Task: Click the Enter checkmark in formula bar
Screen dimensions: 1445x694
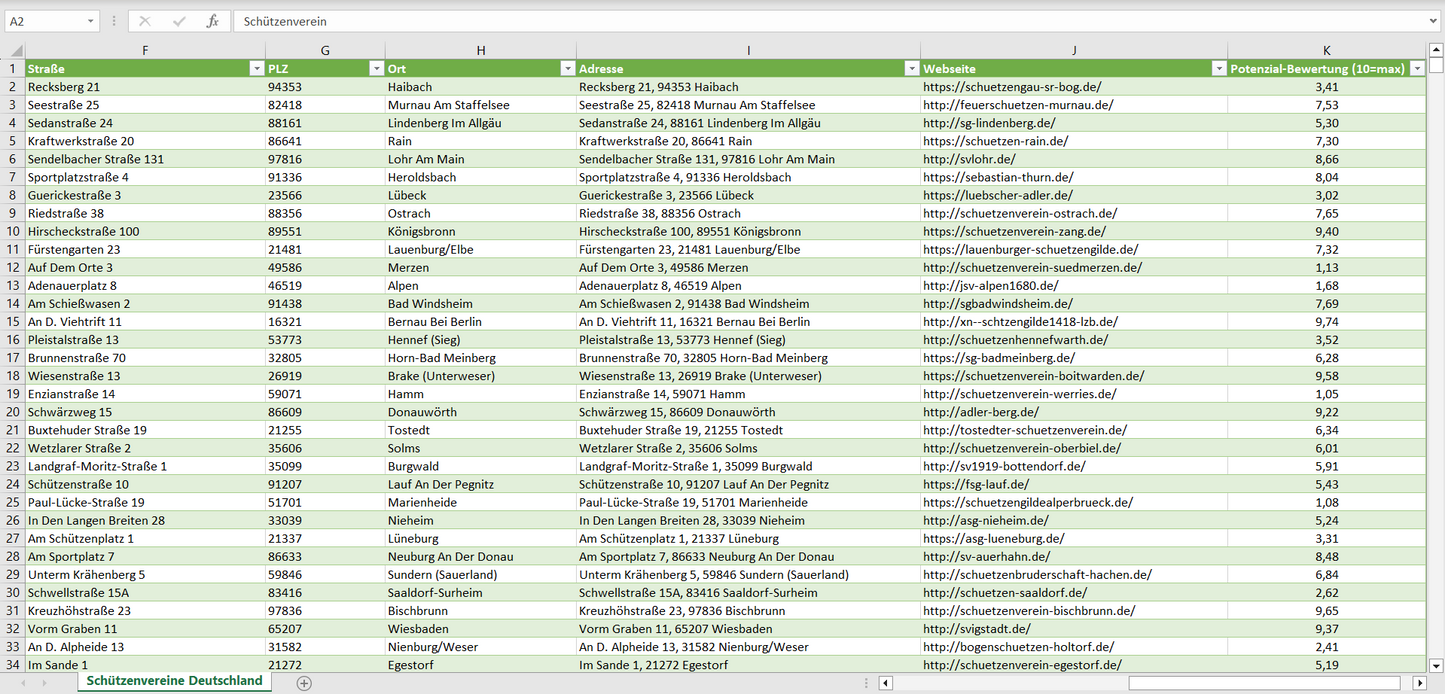Action: coord(179,21)
